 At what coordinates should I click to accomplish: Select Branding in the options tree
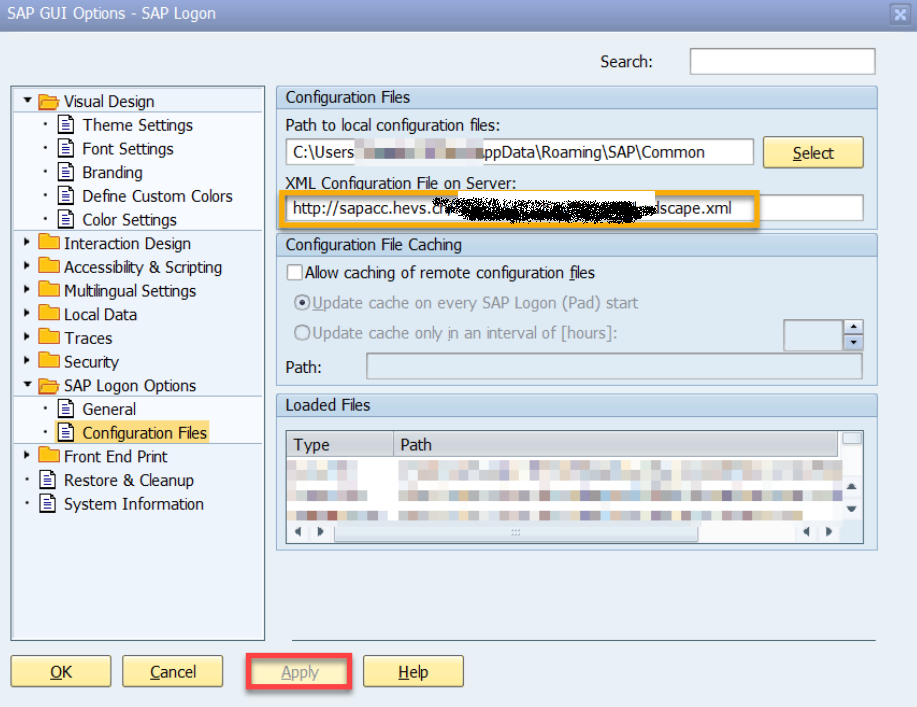coord(112,173)
